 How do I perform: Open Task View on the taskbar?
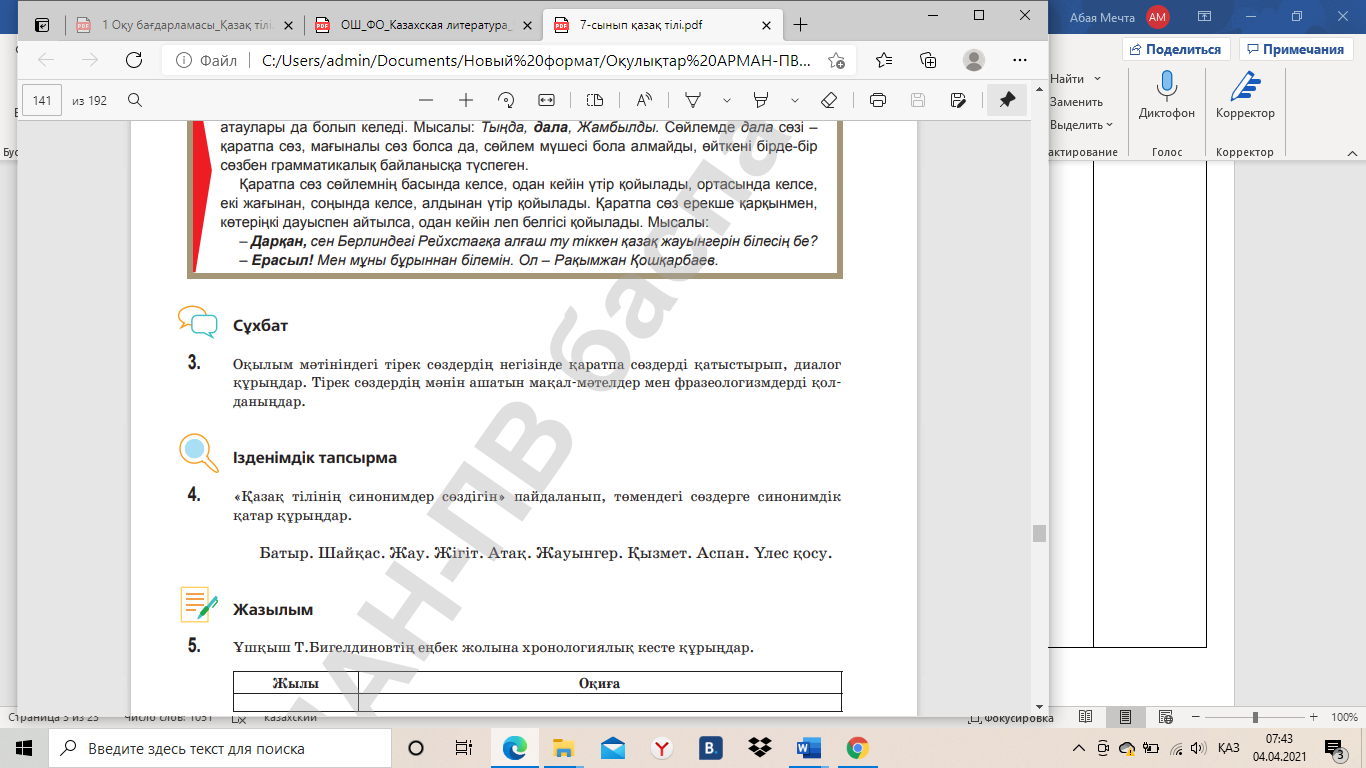[463, 748]
